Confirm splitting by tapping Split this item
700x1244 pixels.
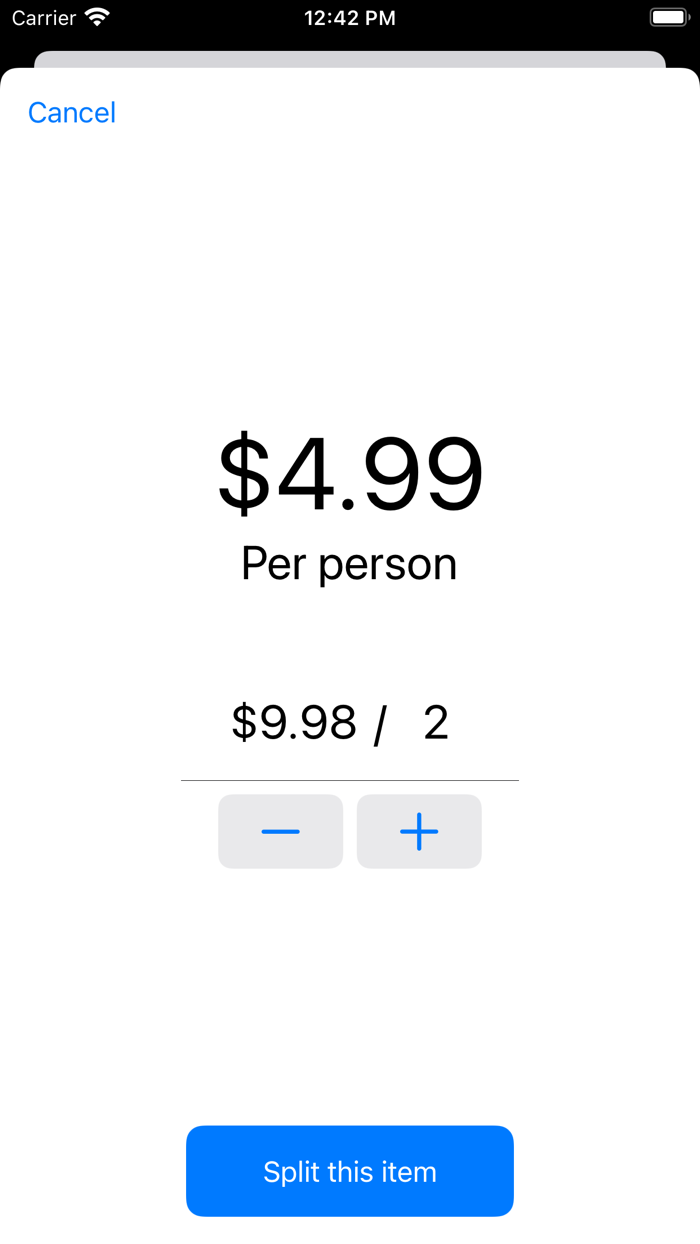pos(349,1171)
